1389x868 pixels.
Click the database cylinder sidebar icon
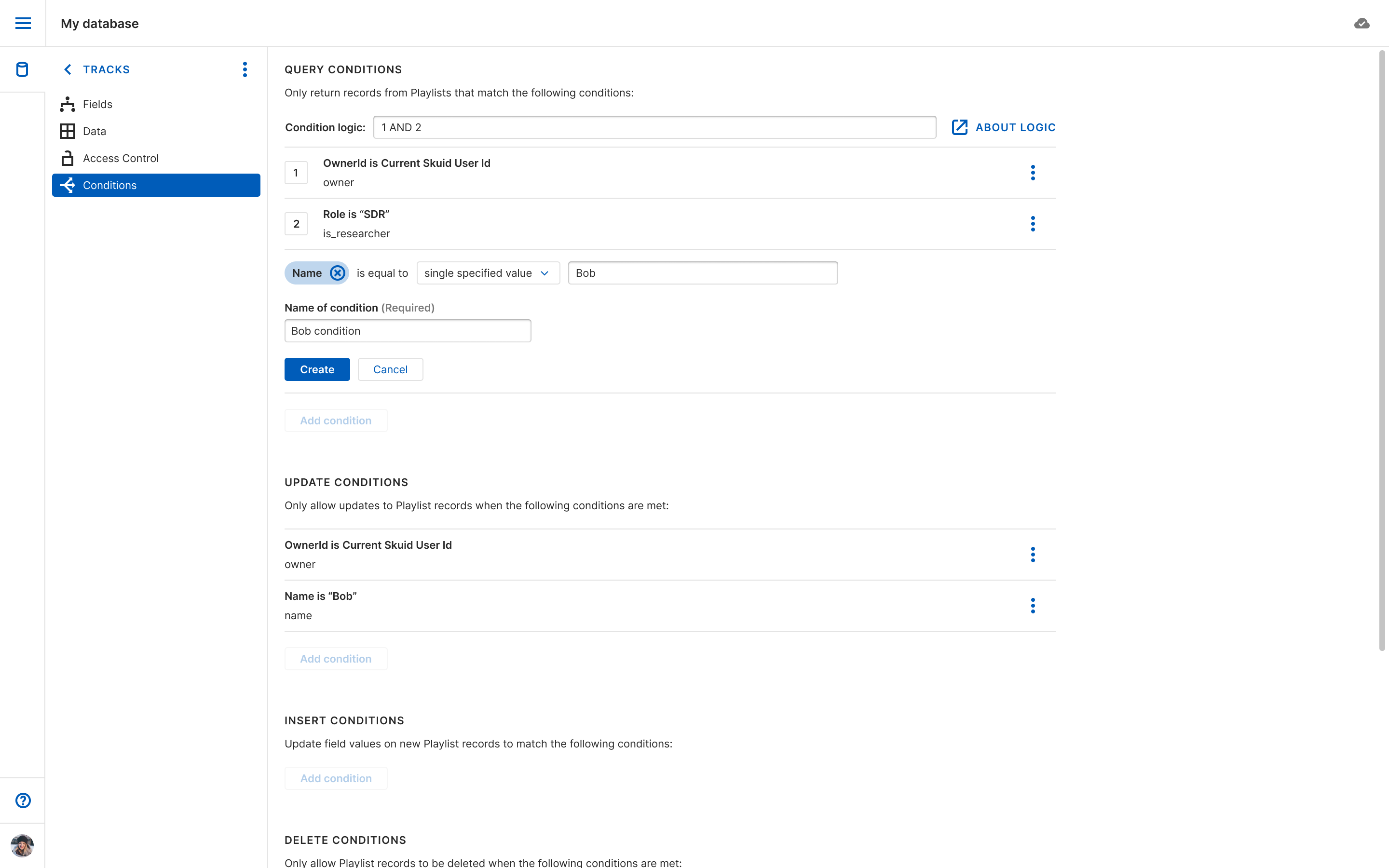coord(22,69)
